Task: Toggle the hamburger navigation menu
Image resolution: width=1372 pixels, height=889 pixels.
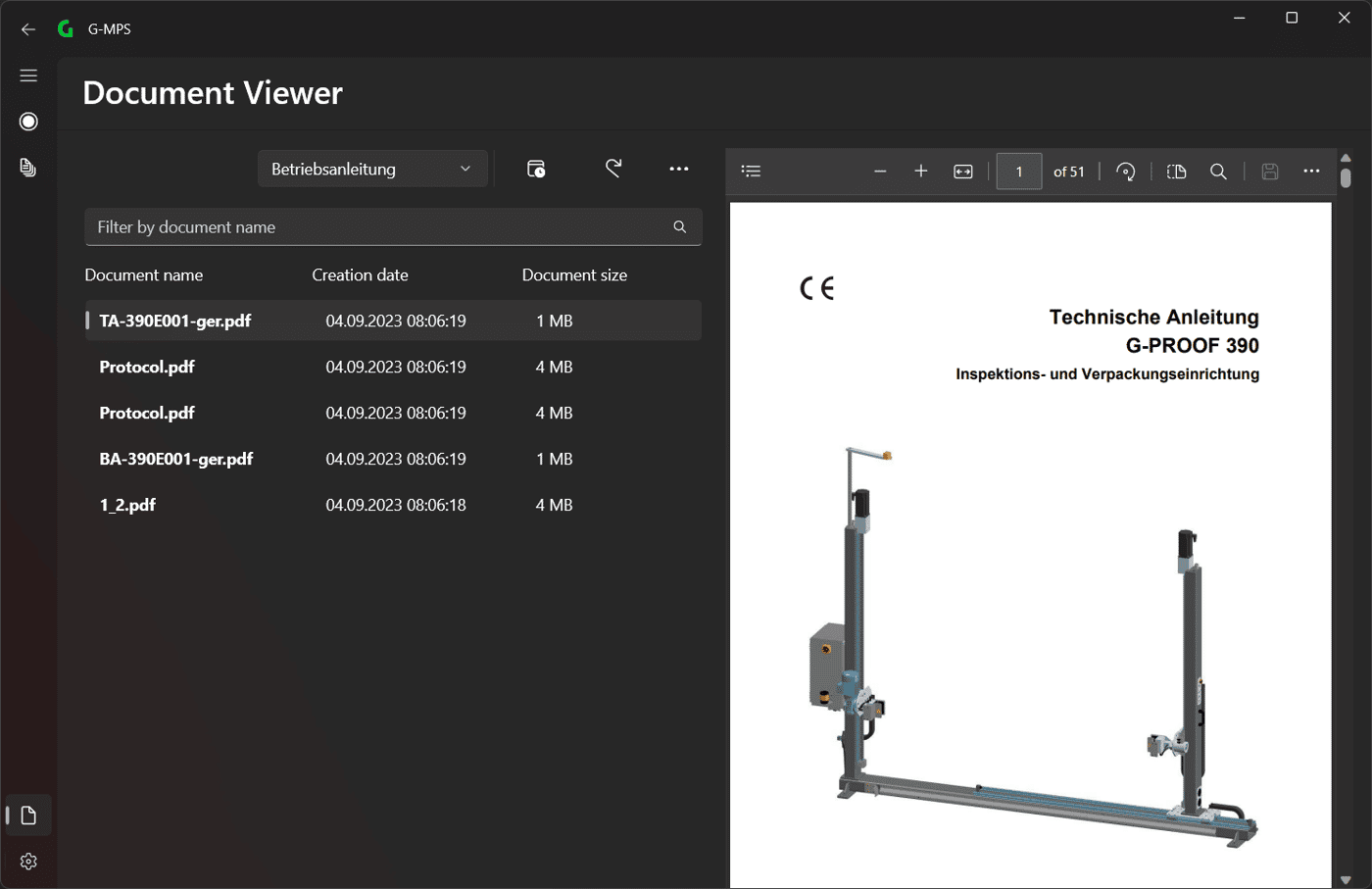Action: 28,75
